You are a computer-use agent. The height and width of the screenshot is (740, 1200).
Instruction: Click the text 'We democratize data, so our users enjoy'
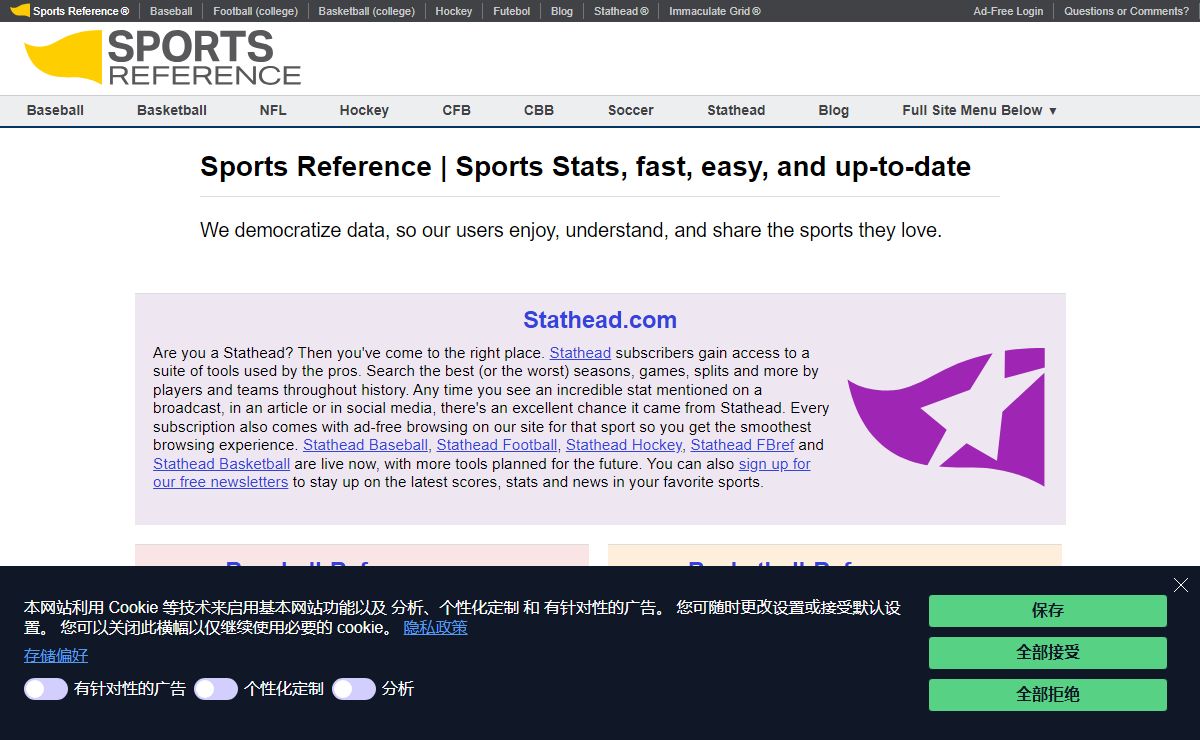click(381, 230)
